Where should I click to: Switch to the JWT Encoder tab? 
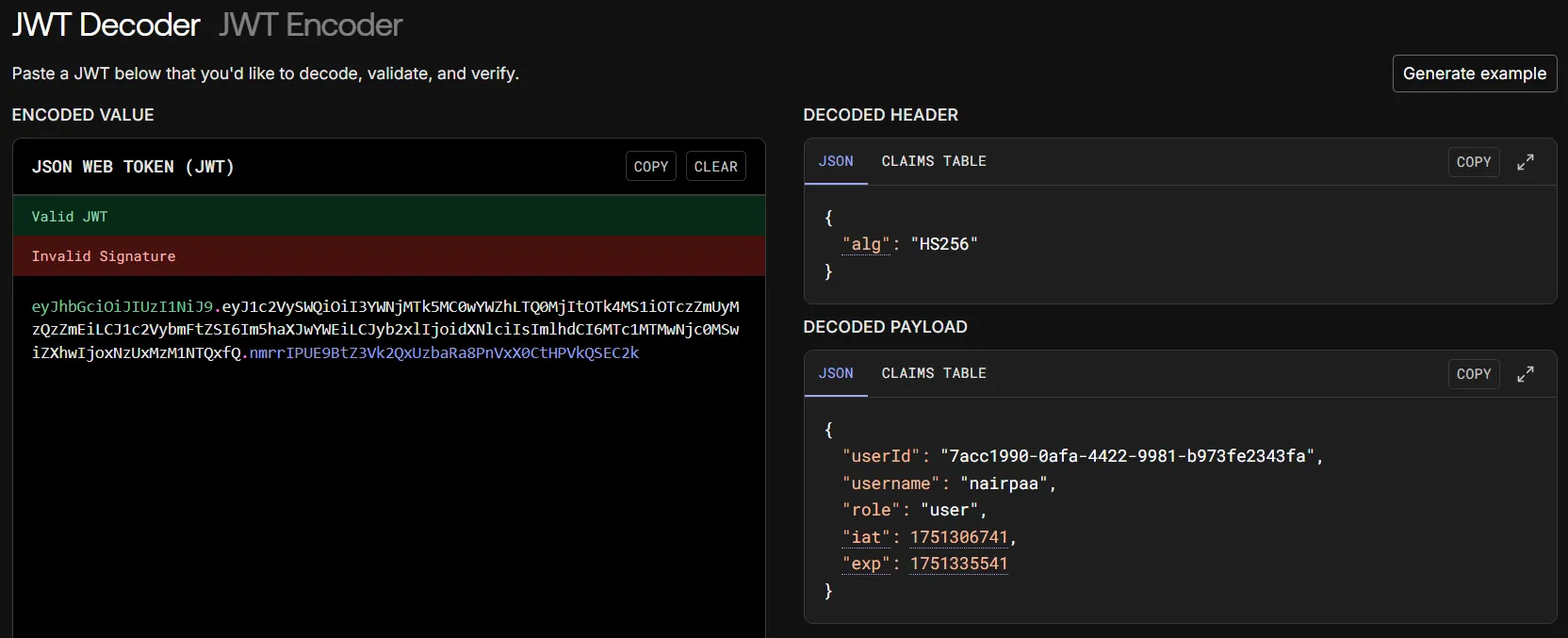pyautogui.click(x=311, y=25)
